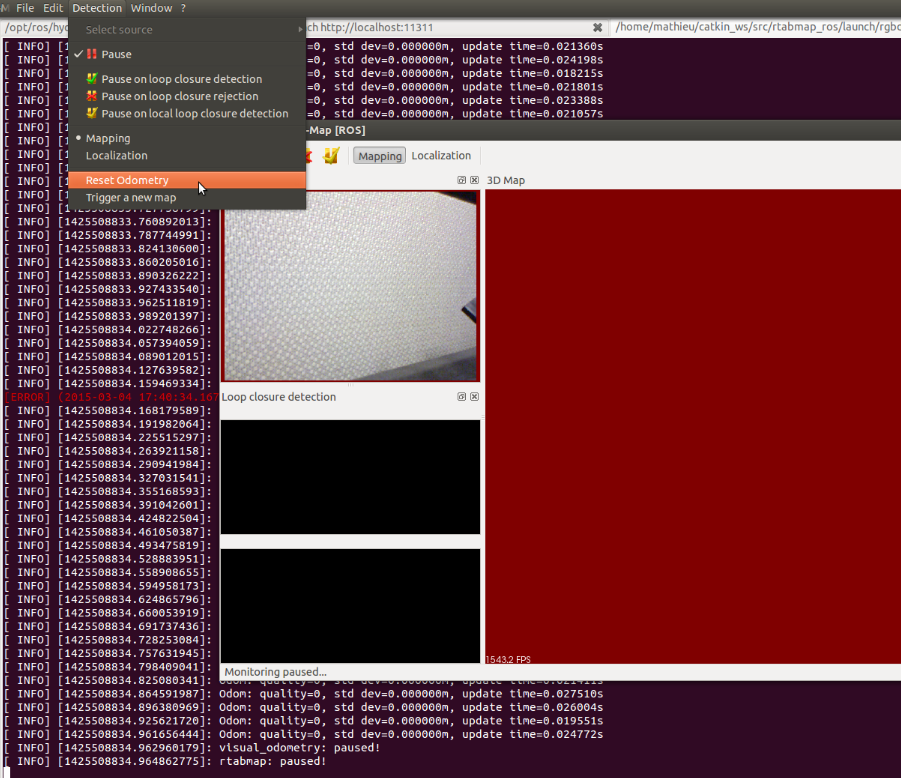Click the yellow local loop closure icon
This screenshot has width=901, height=778.
92,113
